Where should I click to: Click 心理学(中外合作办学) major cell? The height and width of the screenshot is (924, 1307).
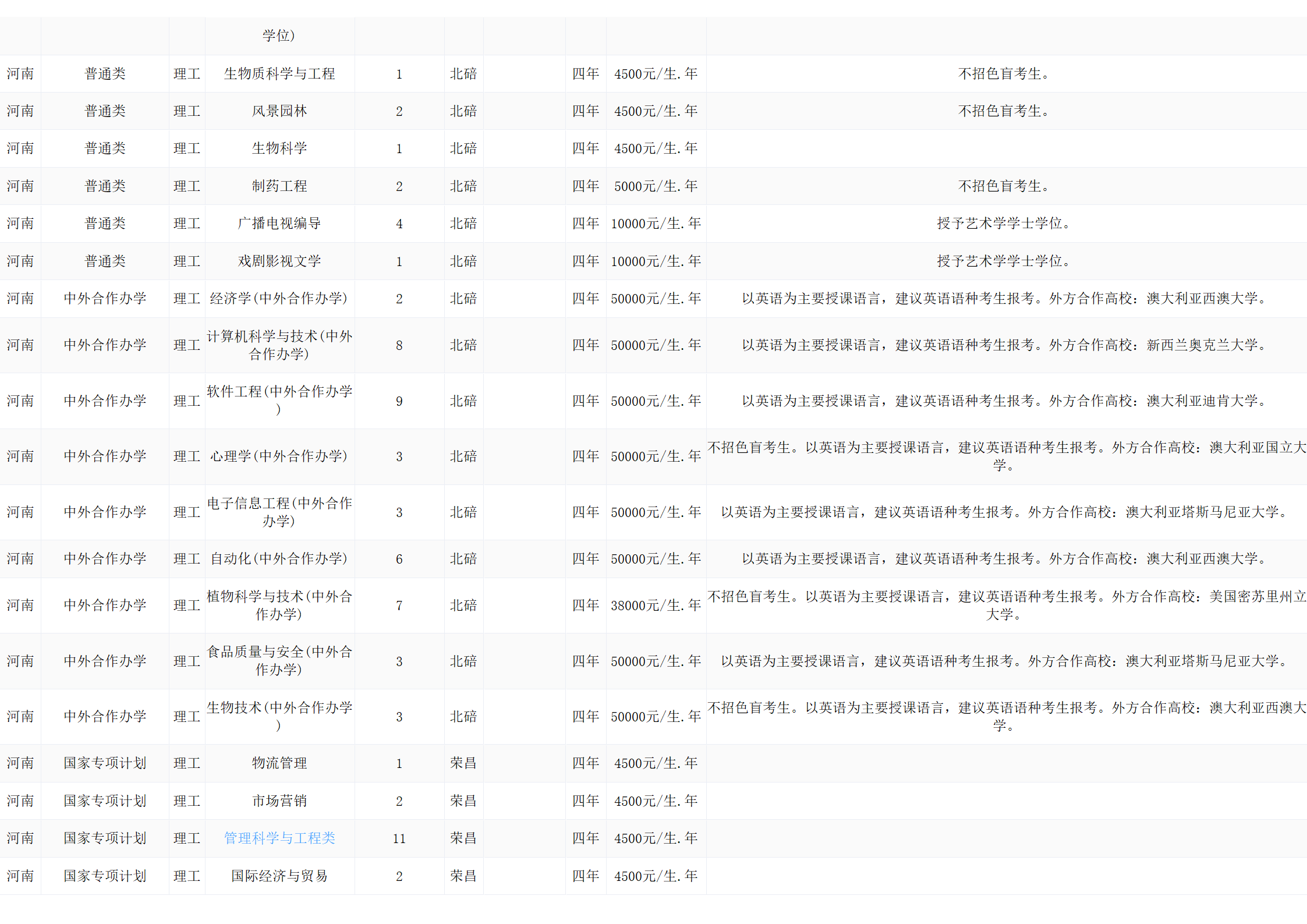[x=279, y=456]
